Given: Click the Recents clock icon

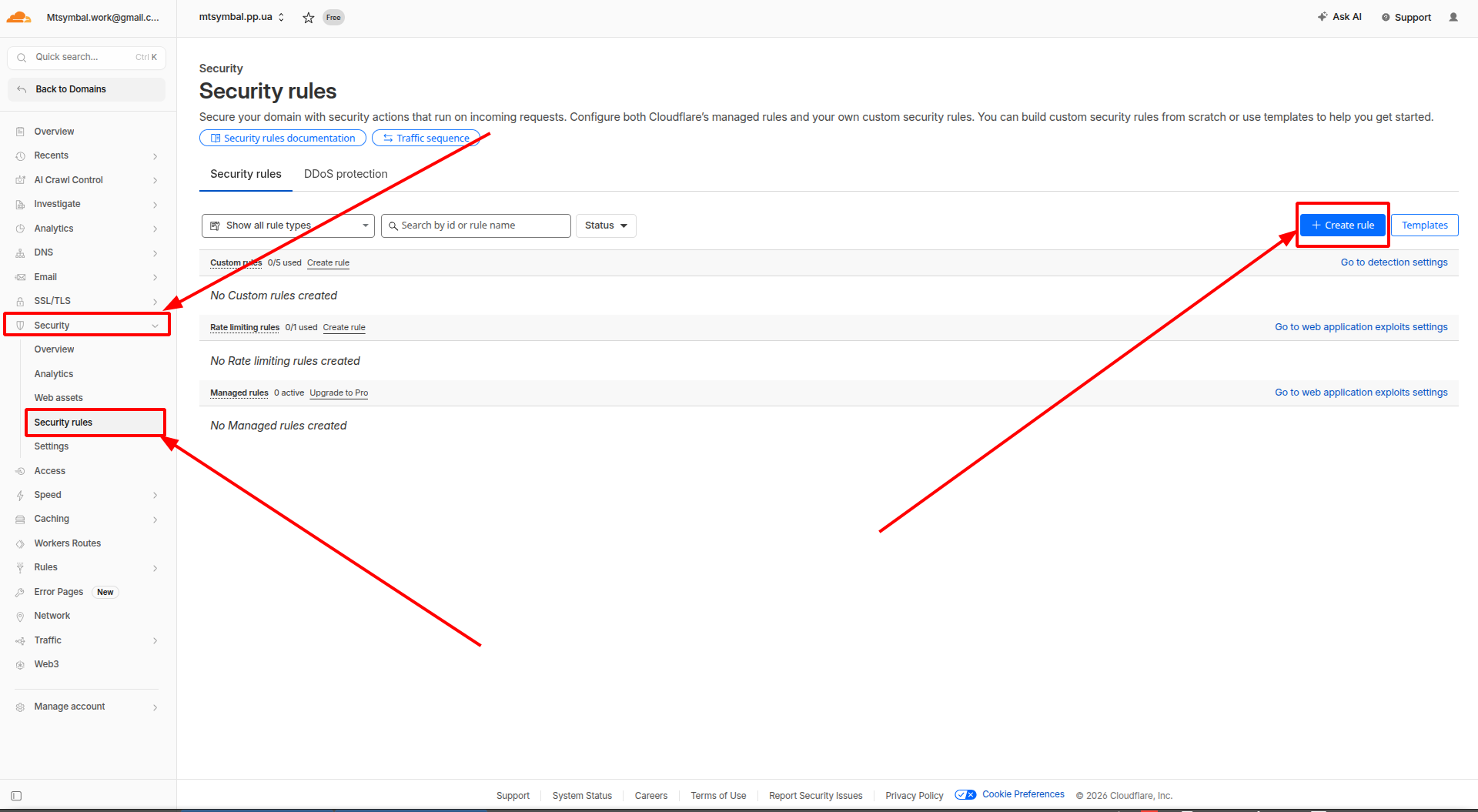Looking at the screenshot, I should (20, 156).
